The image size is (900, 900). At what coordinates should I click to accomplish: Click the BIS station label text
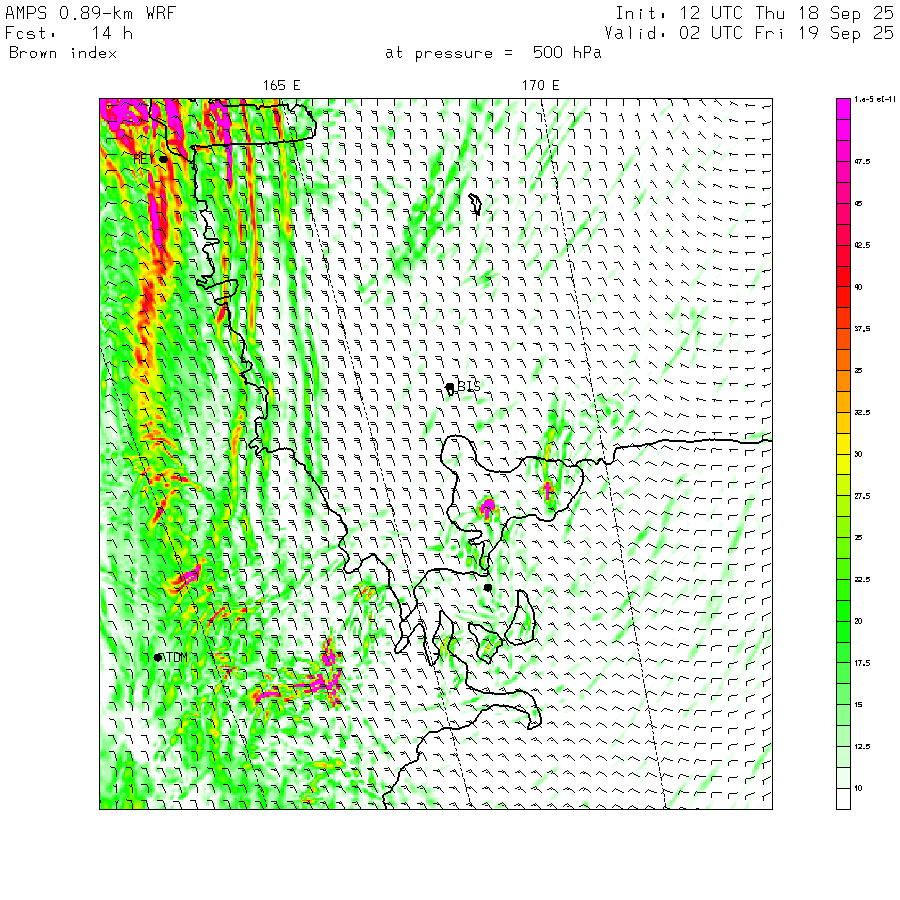click(468, 386)
